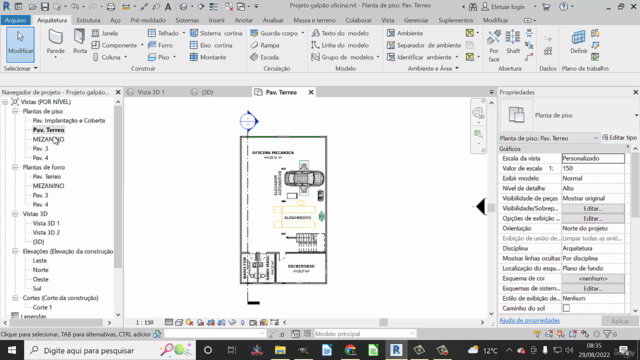Screen dimensions: 640x360
Task: Select the Forro ceiling tool
Action: click(160, 45)
